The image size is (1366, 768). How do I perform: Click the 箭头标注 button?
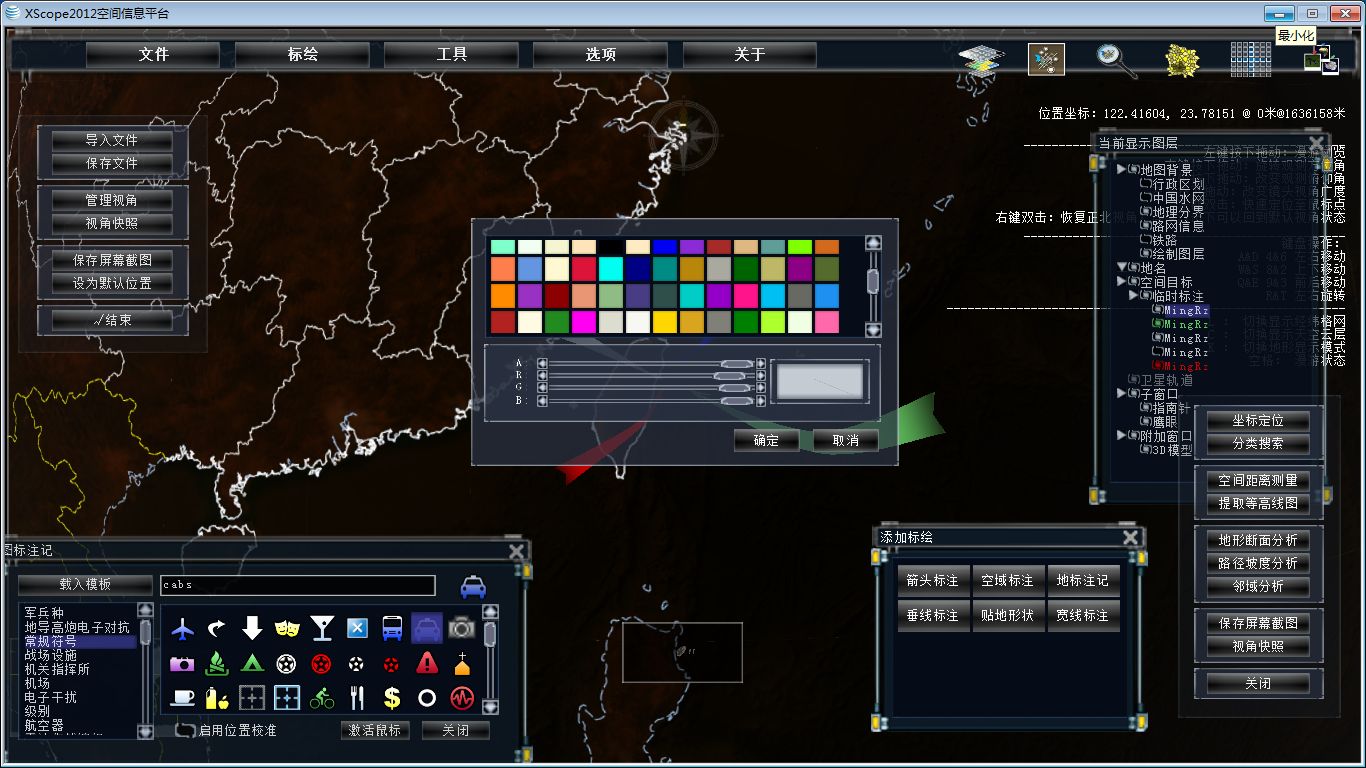[x=932, y=580]
